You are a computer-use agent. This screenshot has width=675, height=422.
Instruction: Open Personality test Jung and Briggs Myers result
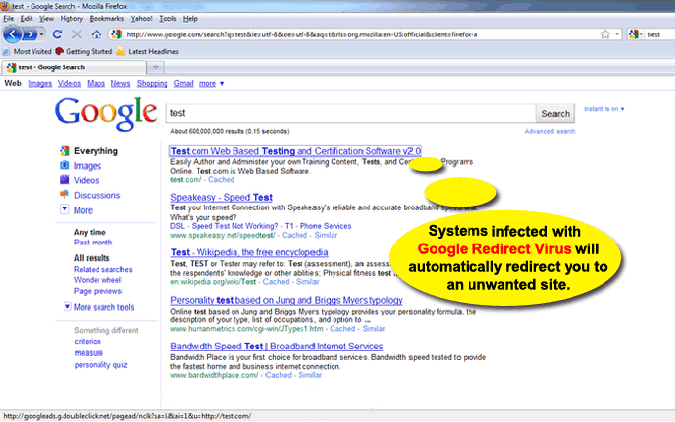point(286,300)
